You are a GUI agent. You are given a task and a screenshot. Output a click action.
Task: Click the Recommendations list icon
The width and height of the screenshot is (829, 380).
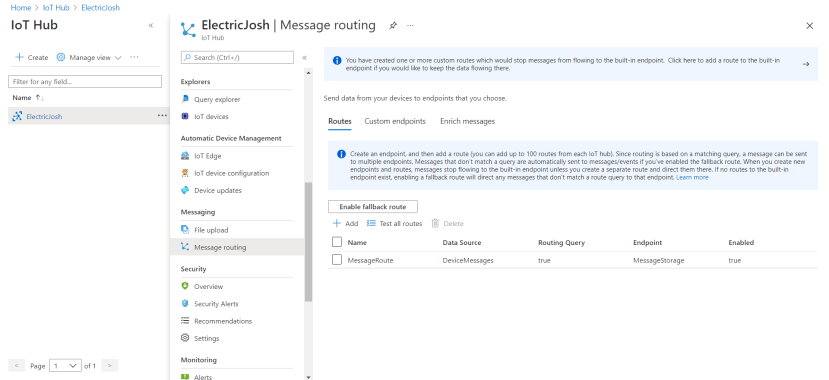tap(185, 321)
